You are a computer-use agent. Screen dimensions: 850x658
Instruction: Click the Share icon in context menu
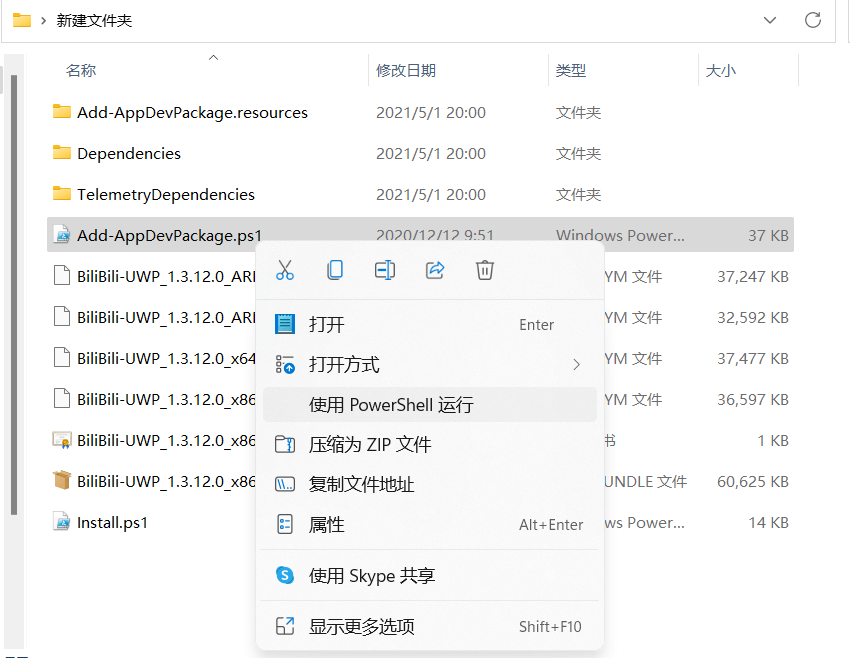coord(435,270)
